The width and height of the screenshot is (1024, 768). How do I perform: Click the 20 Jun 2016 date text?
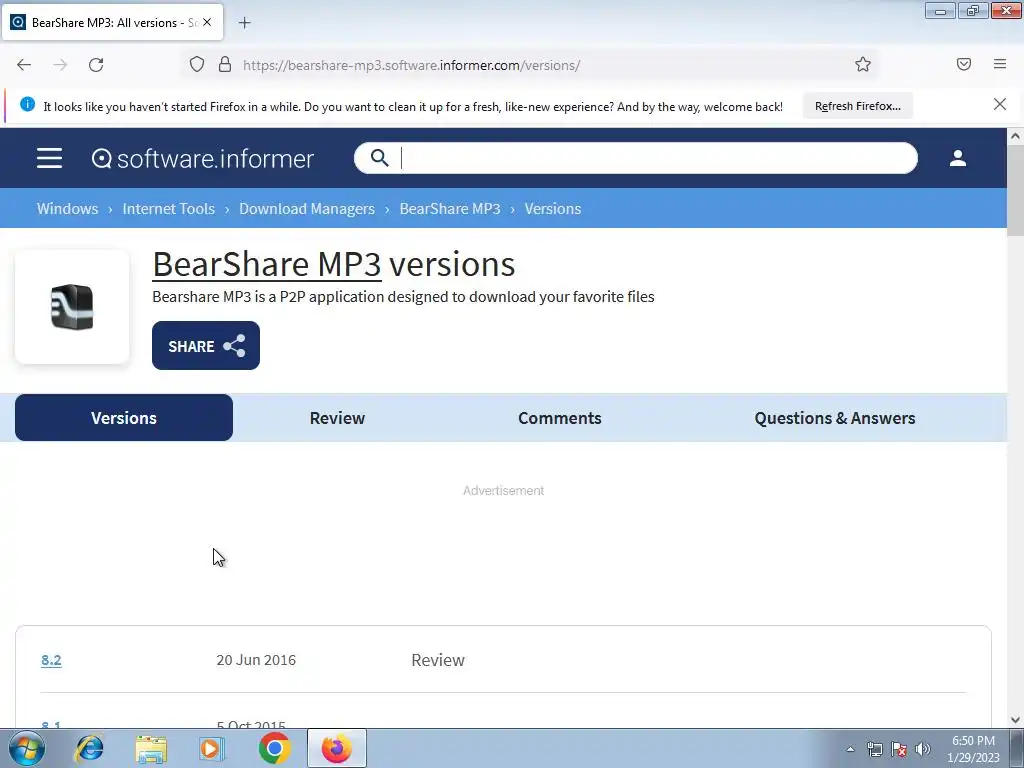pos(256,660)
